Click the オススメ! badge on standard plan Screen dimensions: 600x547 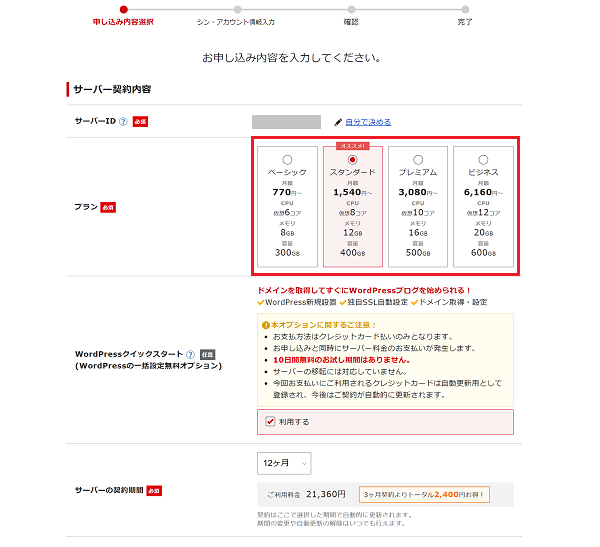point(352,146)
